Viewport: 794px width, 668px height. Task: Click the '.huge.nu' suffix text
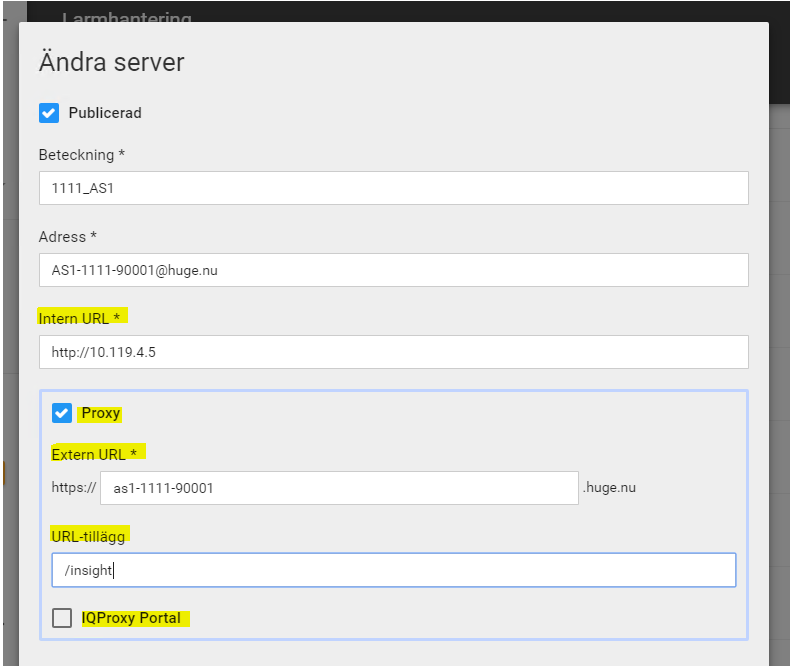click(x=609, y=487)
